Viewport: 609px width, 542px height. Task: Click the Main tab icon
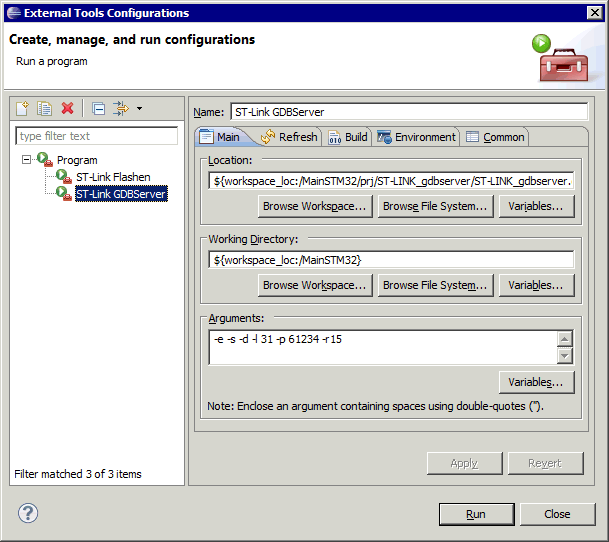point(206,137)
